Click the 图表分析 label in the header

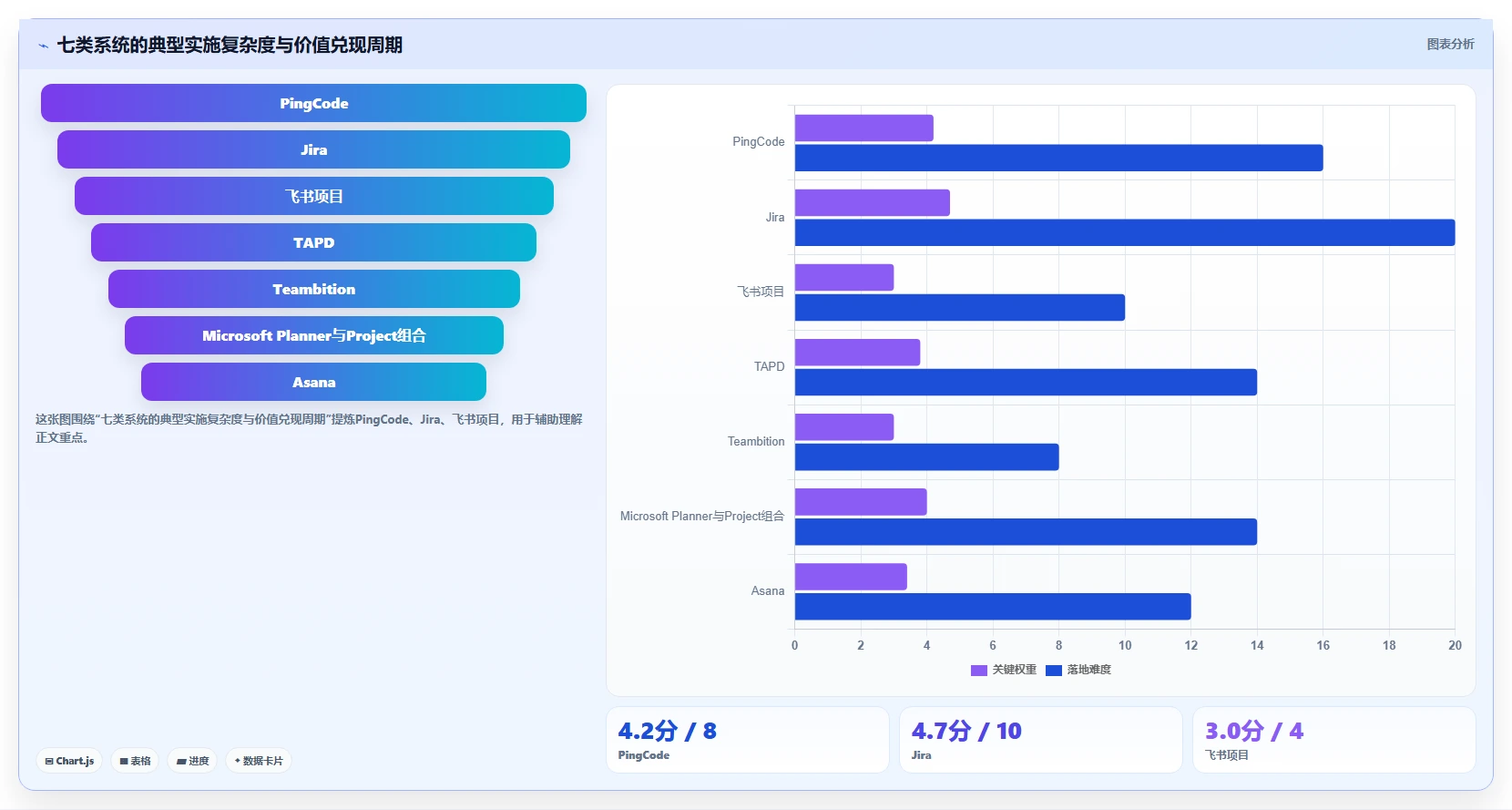coord(1450,44)
